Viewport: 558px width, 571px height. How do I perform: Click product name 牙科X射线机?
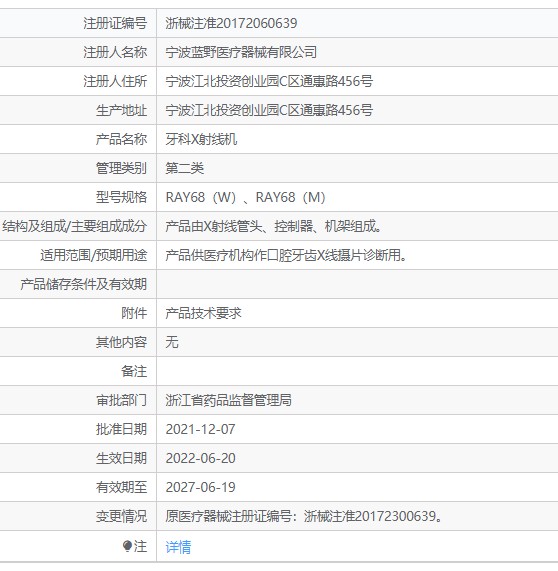[x=201, y=139]
